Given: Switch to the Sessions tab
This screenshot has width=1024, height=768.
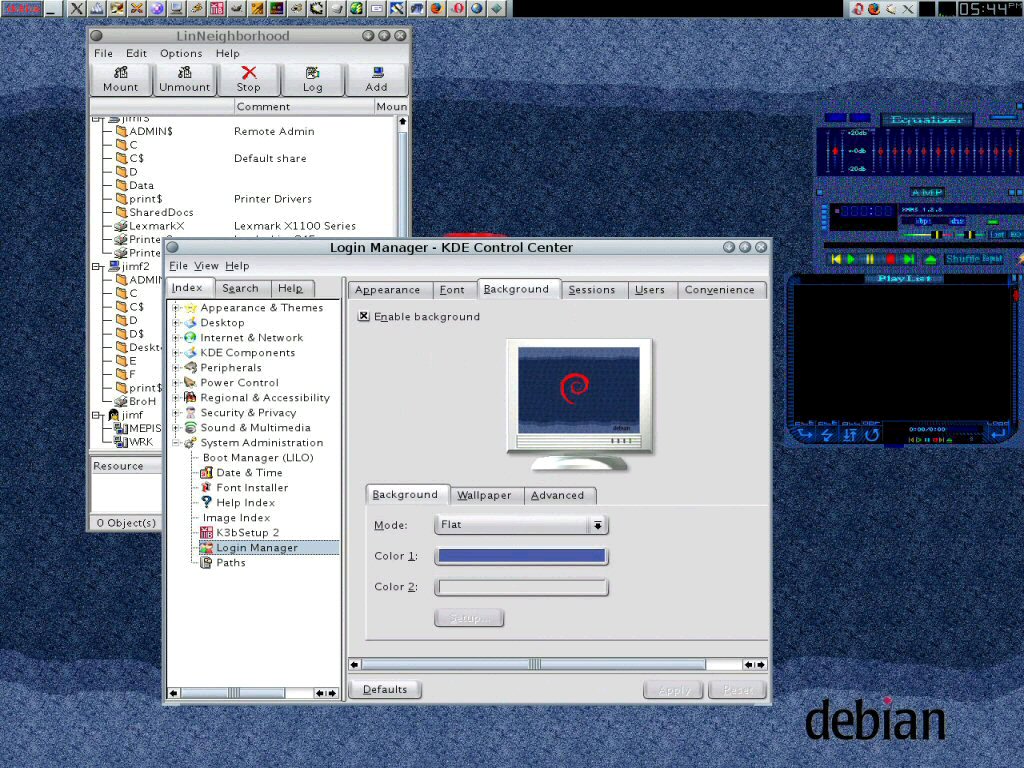Looking at the screenshot, I should 591,290.
